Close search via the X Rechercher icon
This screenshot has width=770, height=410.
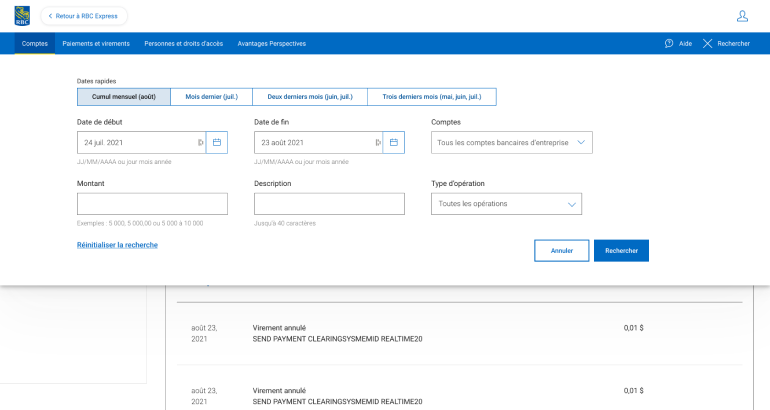tap(708, 44)
